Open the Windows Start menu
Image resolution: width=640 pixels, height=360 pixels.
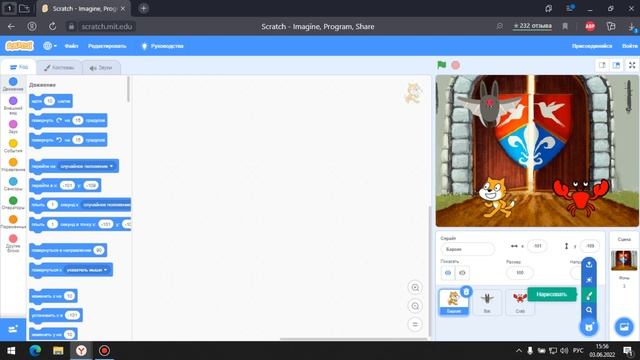click(x=11, y=351)
